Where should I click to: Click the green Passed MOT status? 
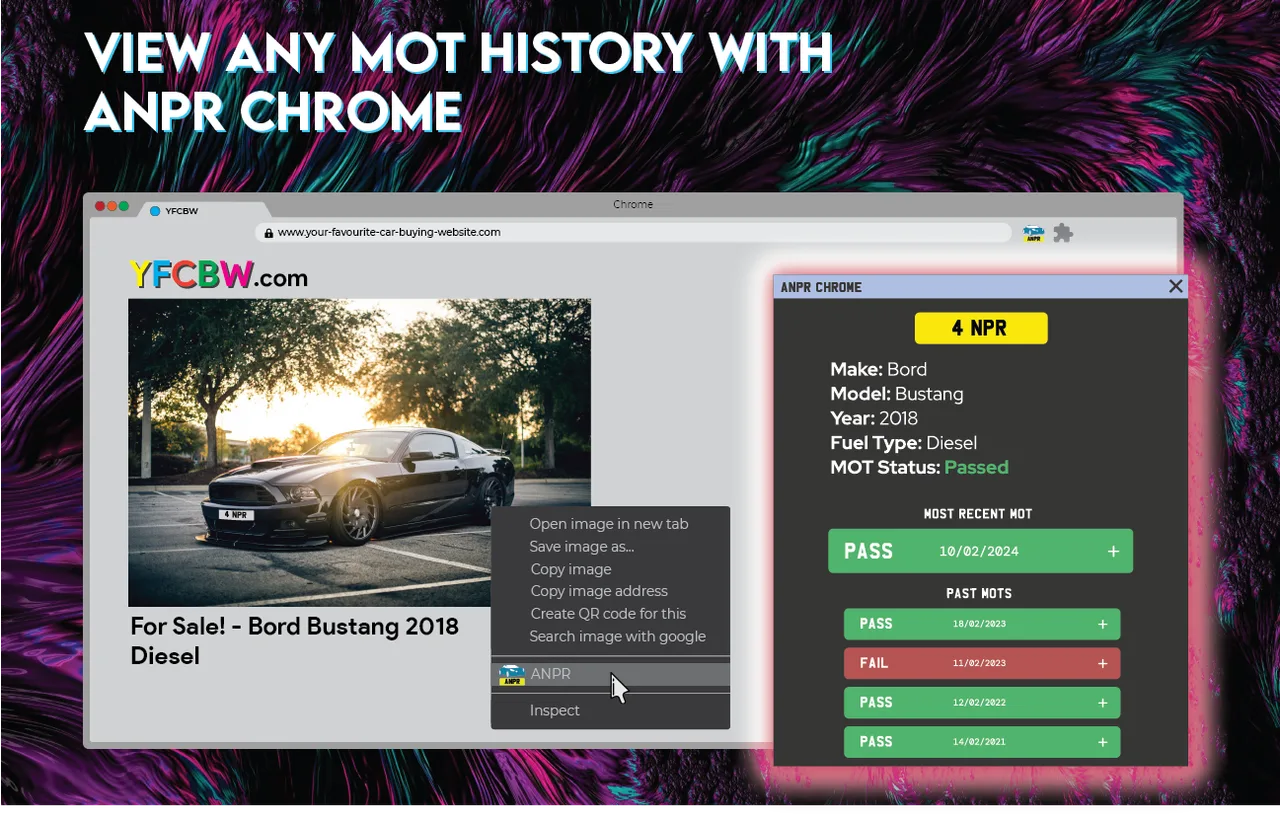click(976, 467)
